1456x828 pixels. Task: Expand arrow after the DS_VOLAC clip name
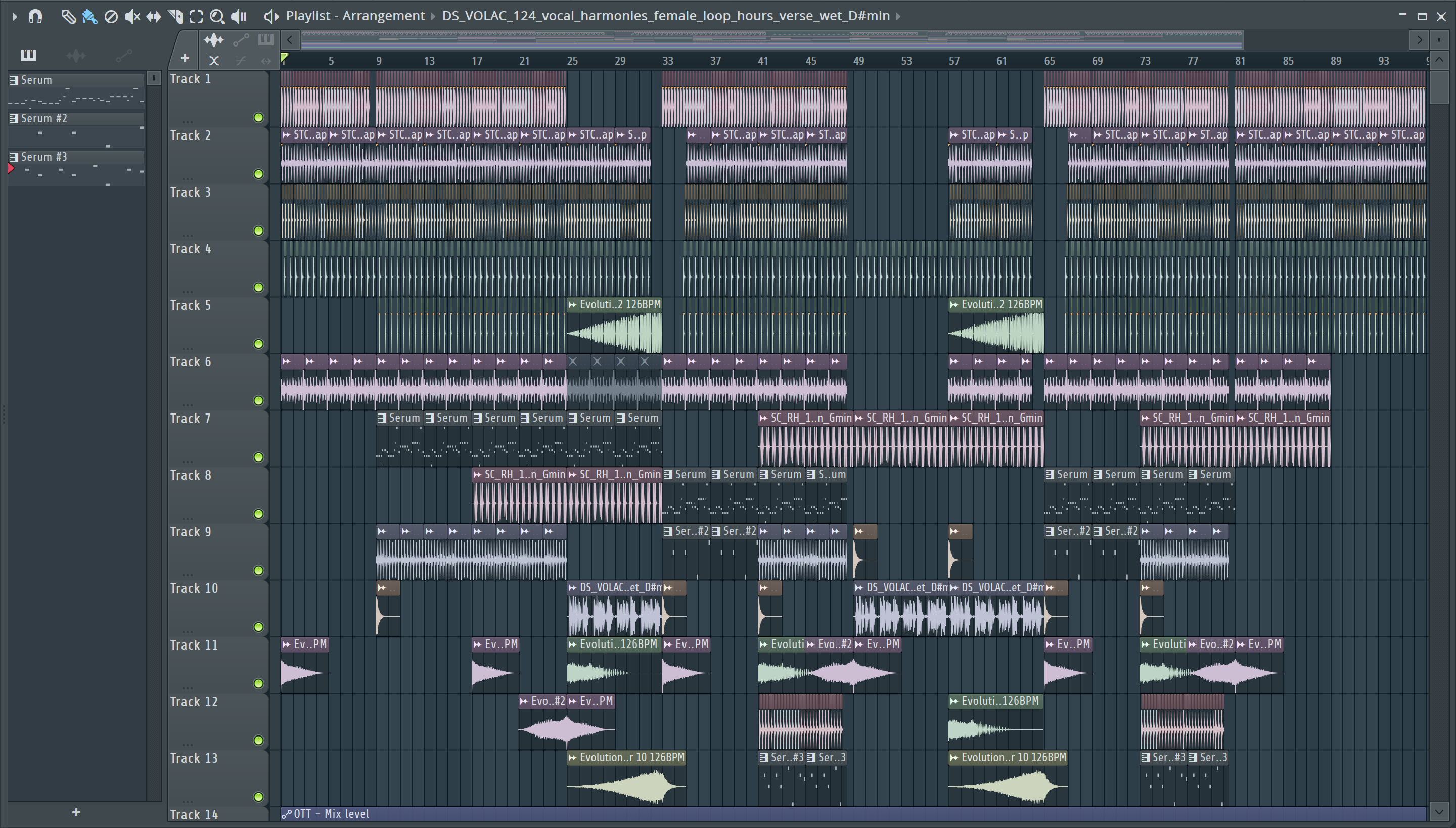(x=899, y=16)
